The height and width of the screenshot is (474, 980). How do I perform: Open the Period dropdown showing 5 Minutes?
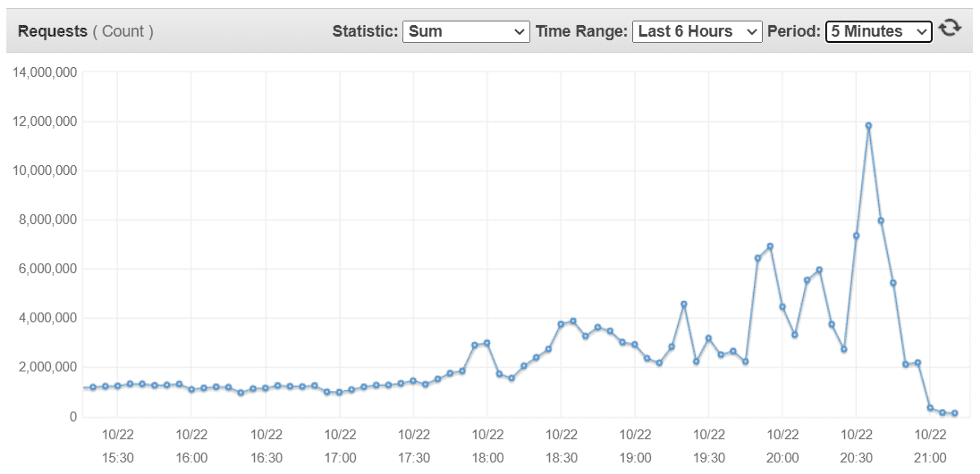click(879, 31)
